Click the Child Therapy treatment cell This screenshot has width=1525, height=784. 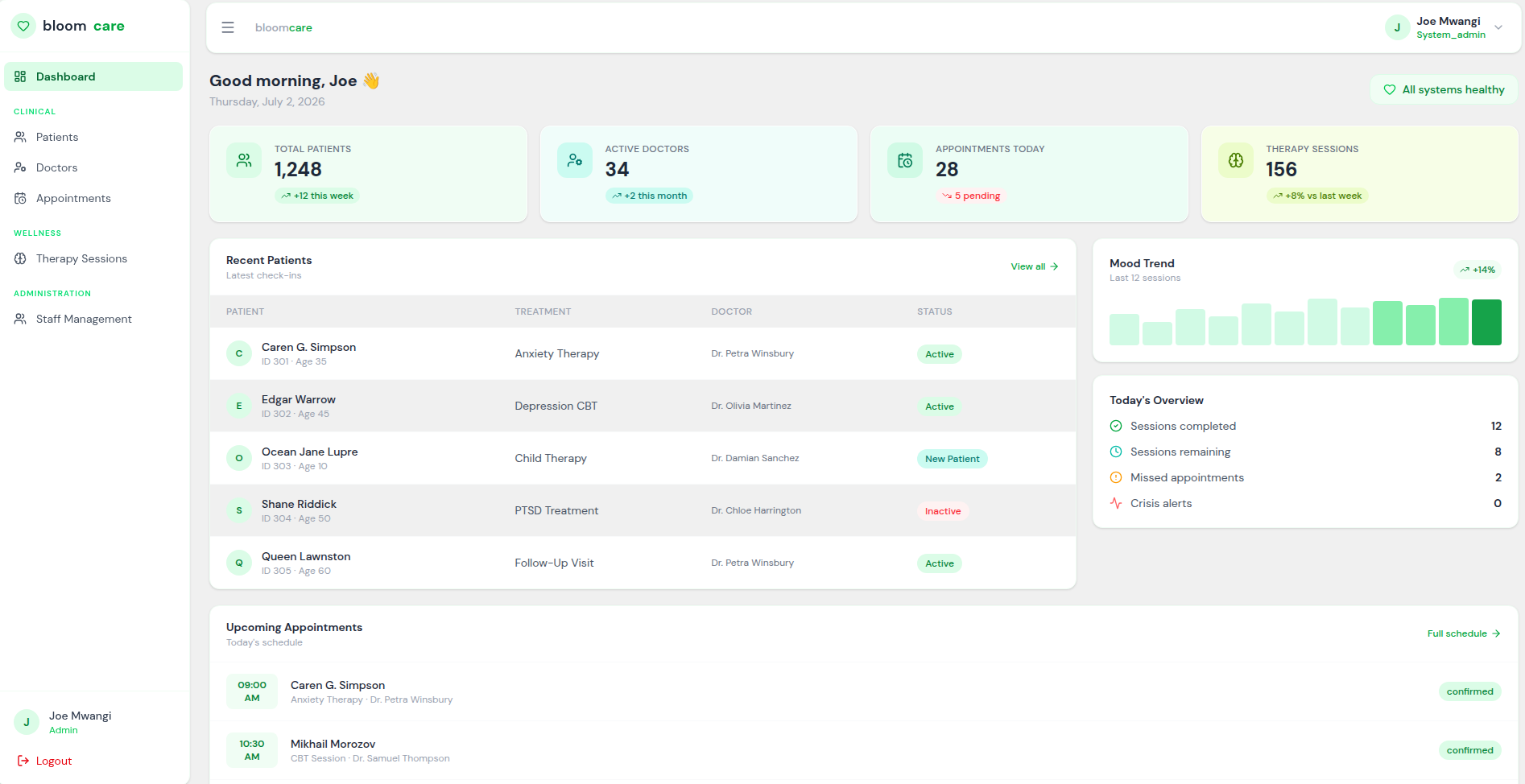coord(551,458)
